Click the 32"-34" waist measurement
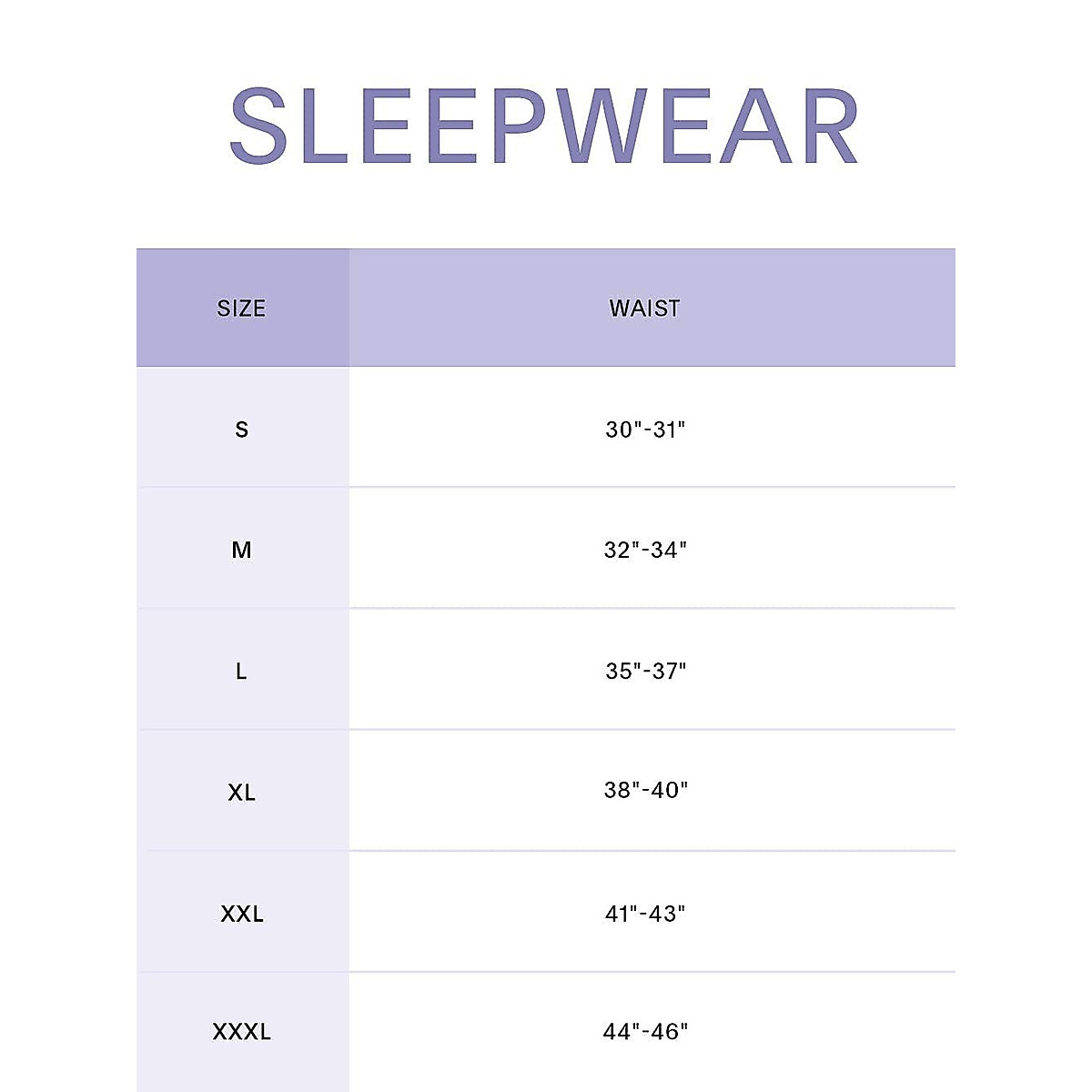This screenshot has width=1092, height=1092. tap(645, 551)
